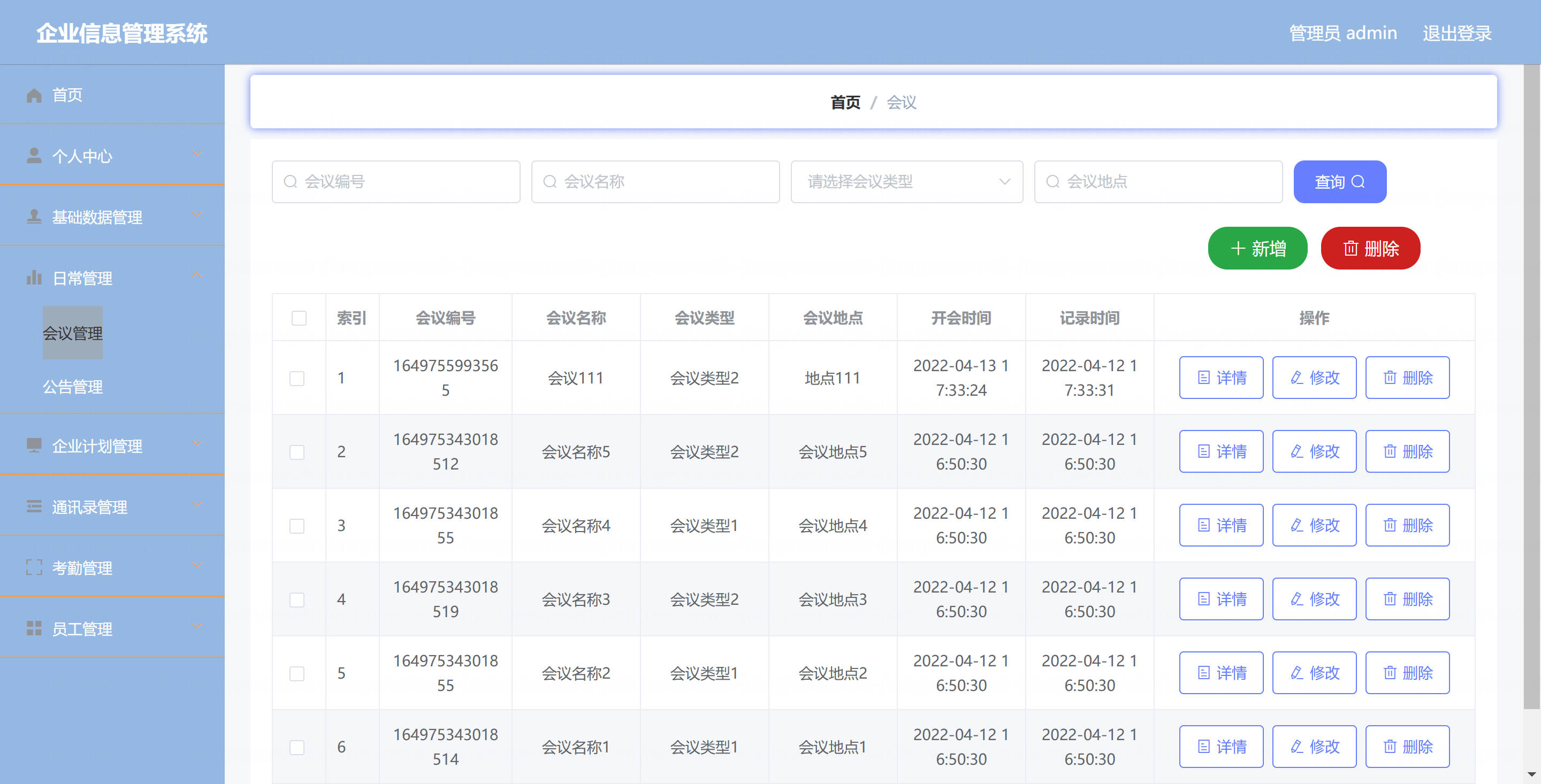Open the 请选择会议类型 dropdown
This screenshot has height=784, width=1541.
click(x=907, y=182)
